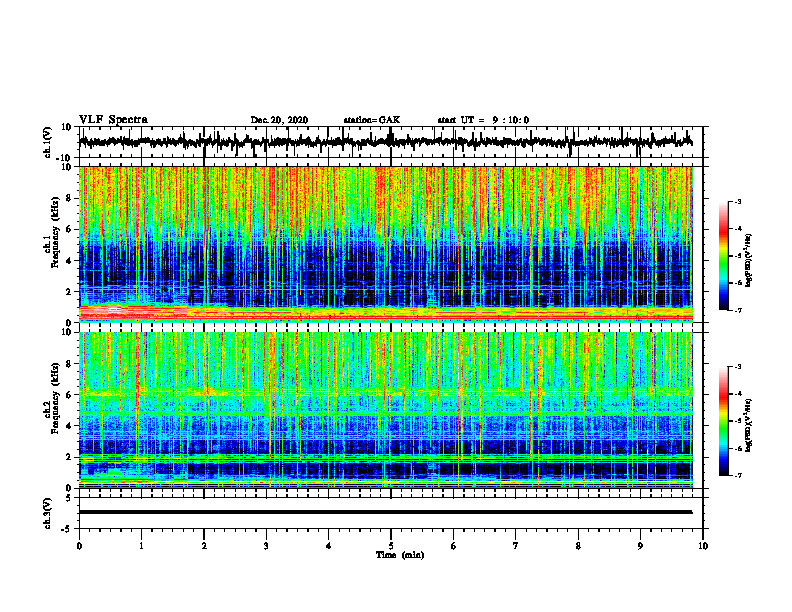Click the ch.1 voltage waveform trace panel
Viewport: 792px width, 612px height.
[391, 142]
